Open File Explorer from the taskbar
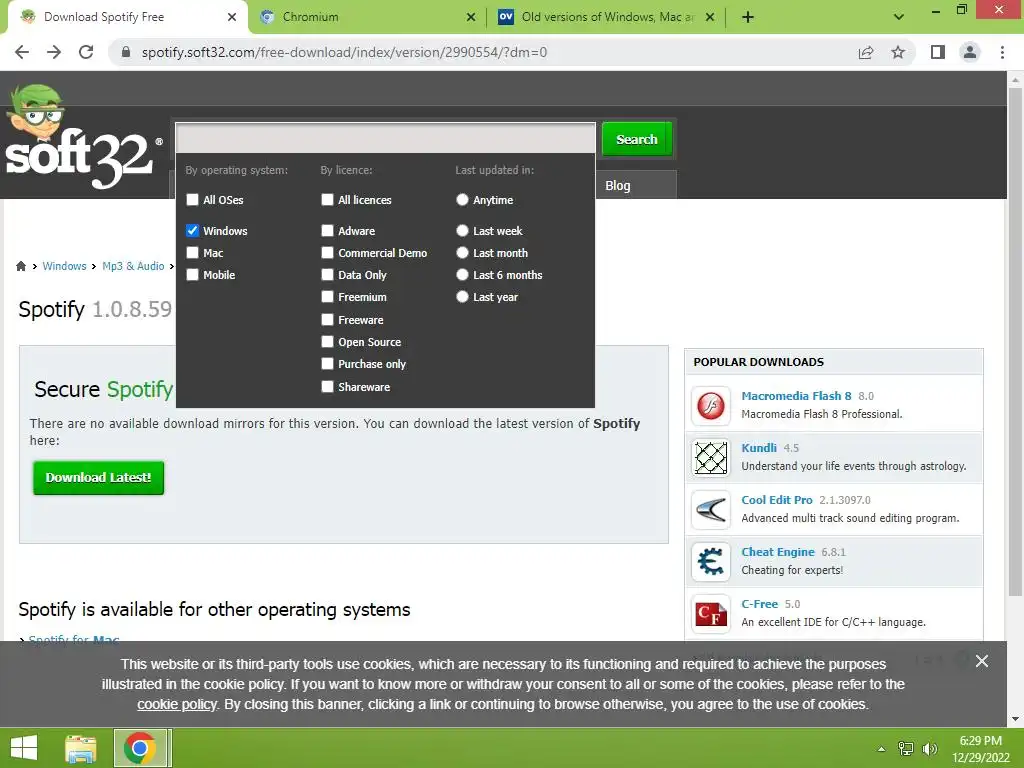1024x768 pixels. coord(81,748)
